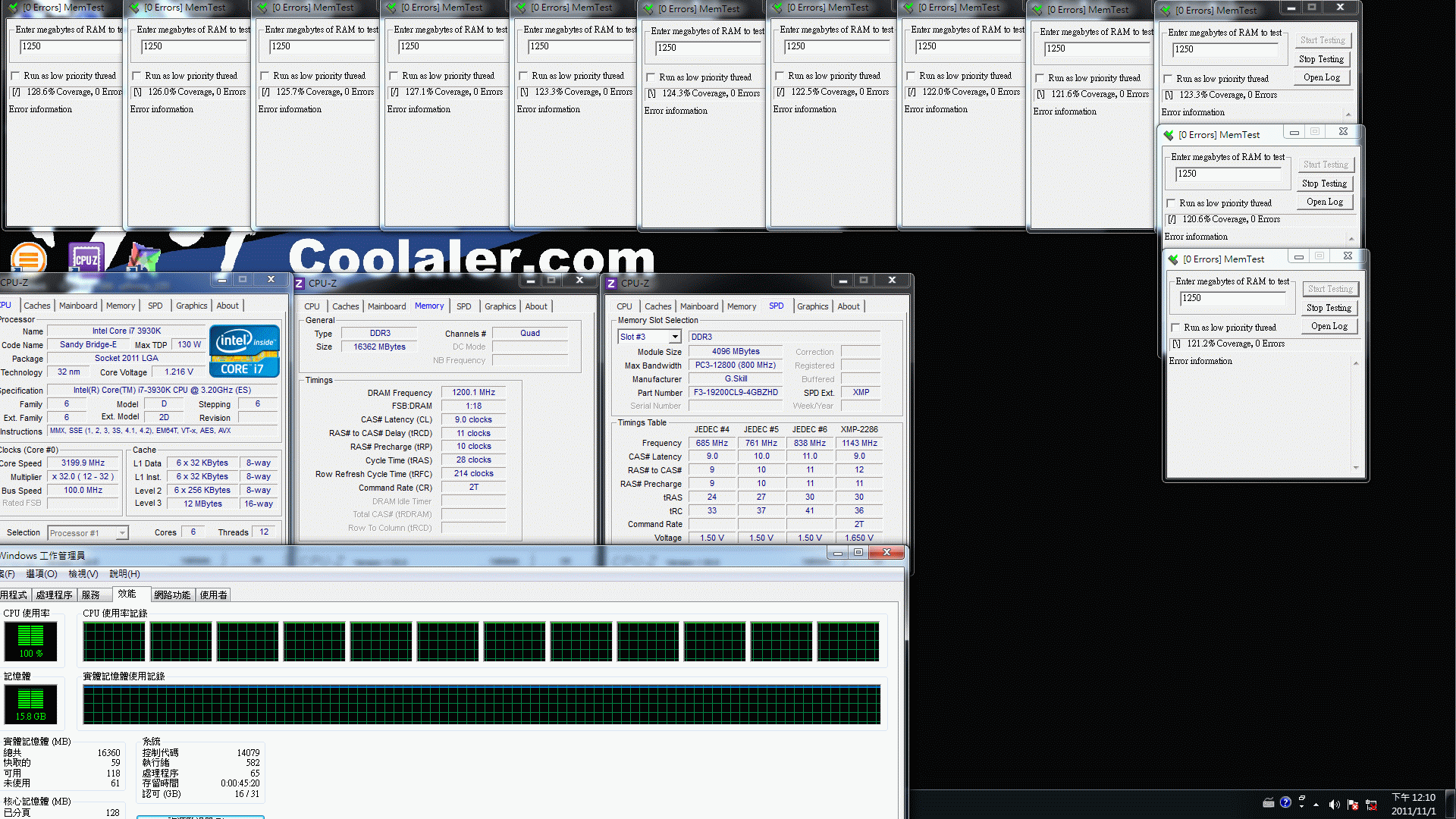This screenshot has height=819, width=1456.
Task: Open the About tab in CPU-Z Memory window
Action: [536, 306]
